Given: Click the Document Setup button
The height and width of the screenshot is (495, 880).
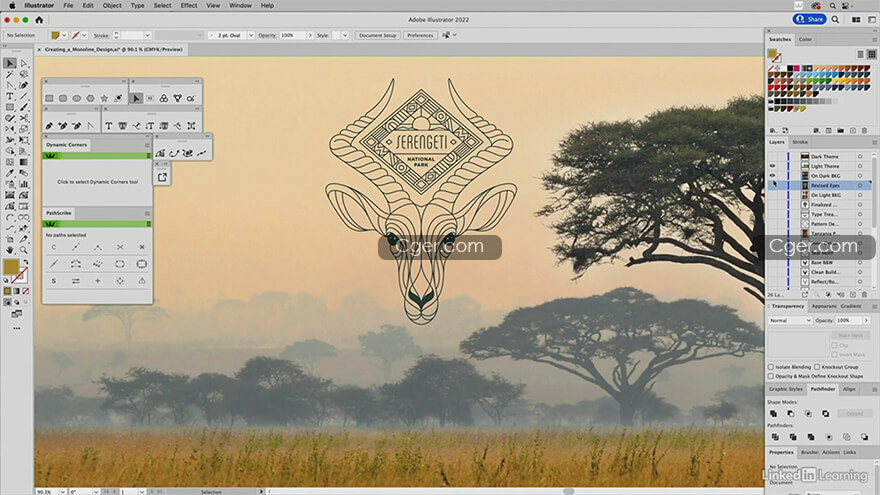Looking at the screenshot, I should (378, 35).
